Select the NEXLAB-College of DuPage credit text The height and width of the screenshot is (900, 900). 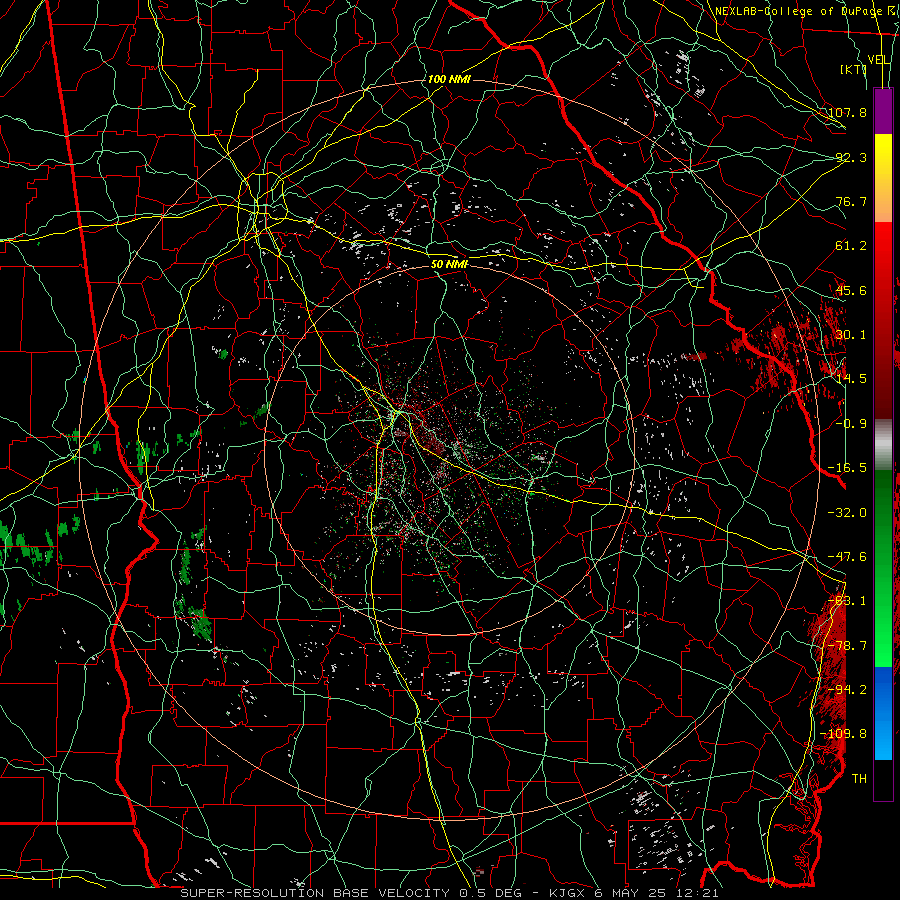[798, 11]
